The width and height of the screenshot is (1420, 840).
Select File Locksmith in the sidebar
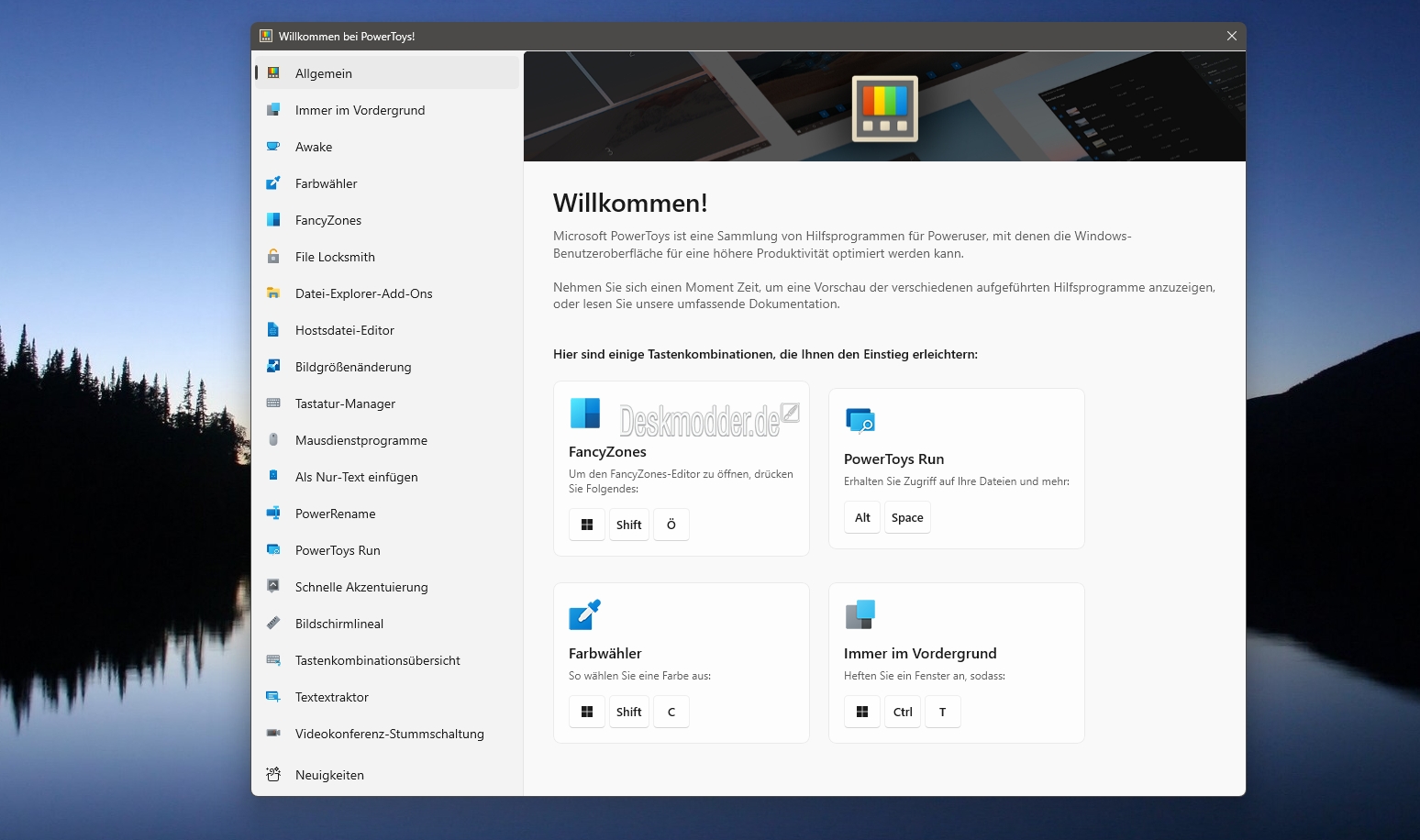(386, 257)
